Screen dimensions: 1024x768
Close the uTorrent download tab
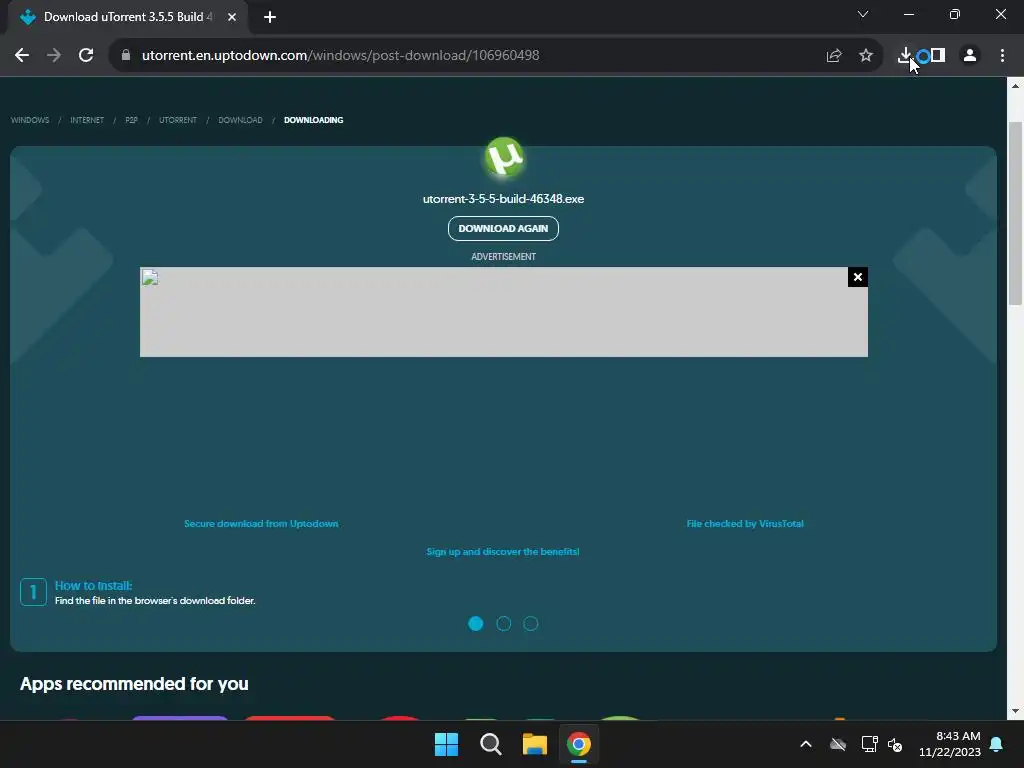pos(232,17)
